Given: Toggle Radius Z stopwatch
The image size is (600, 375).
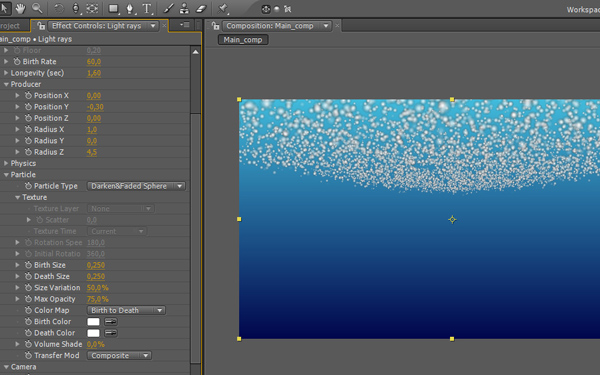Looking at the screenshot, I should (x=28, y=152).
